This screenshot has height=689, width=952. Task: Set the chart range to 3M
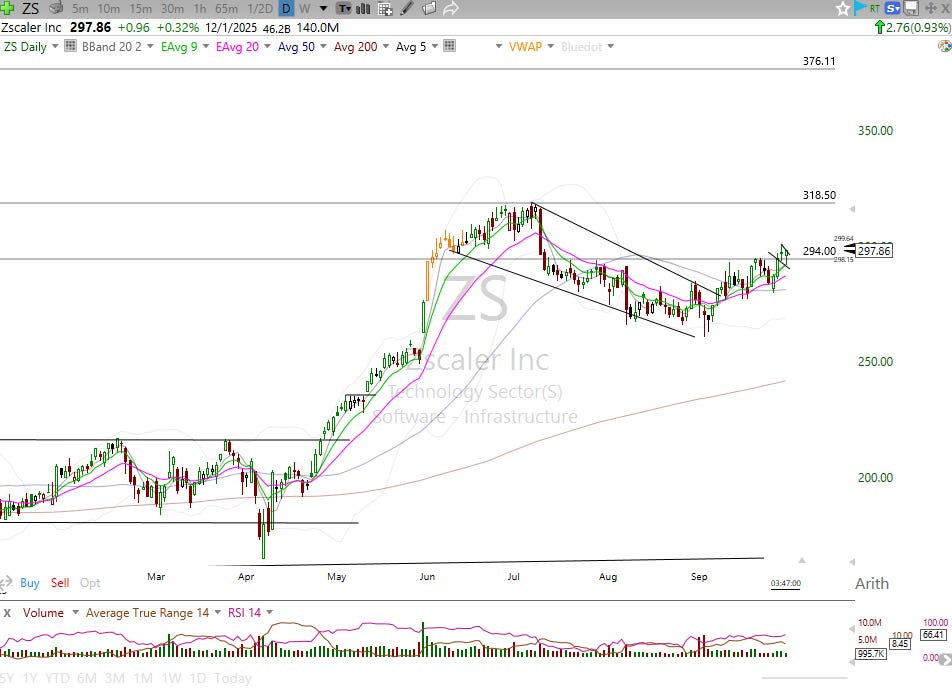(x=115, y=678)
